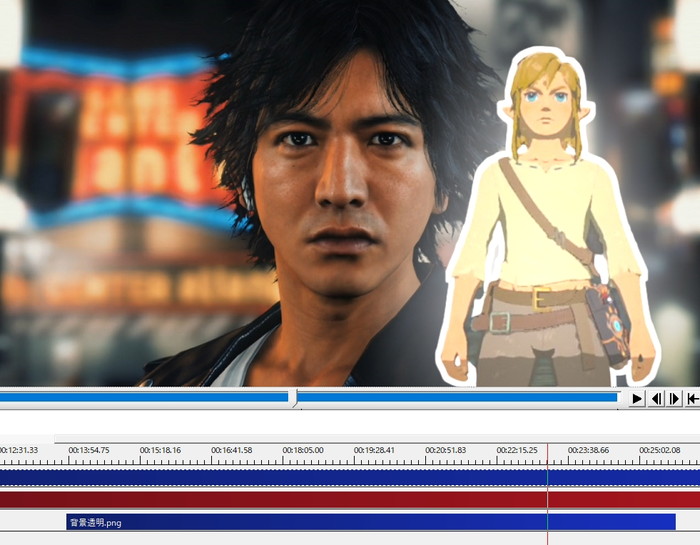700x545 pixels.
Task: Click the red playhead on the timeline ruler
Action: (547, 454)
